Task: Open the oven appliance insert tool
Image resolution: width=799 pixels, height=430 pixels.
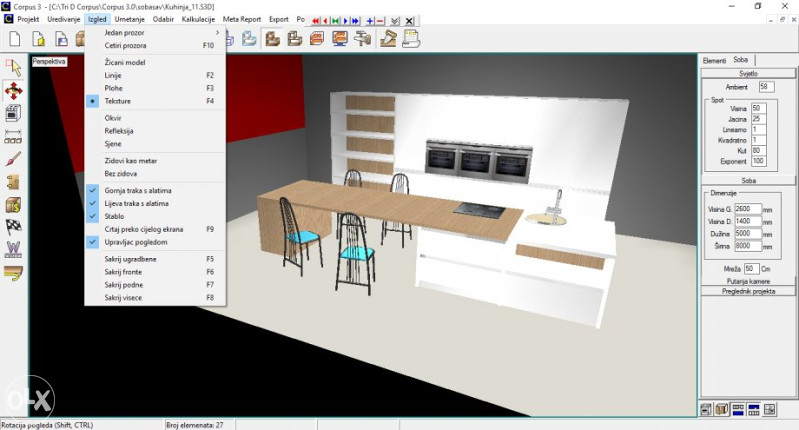Action: (13, 113)
